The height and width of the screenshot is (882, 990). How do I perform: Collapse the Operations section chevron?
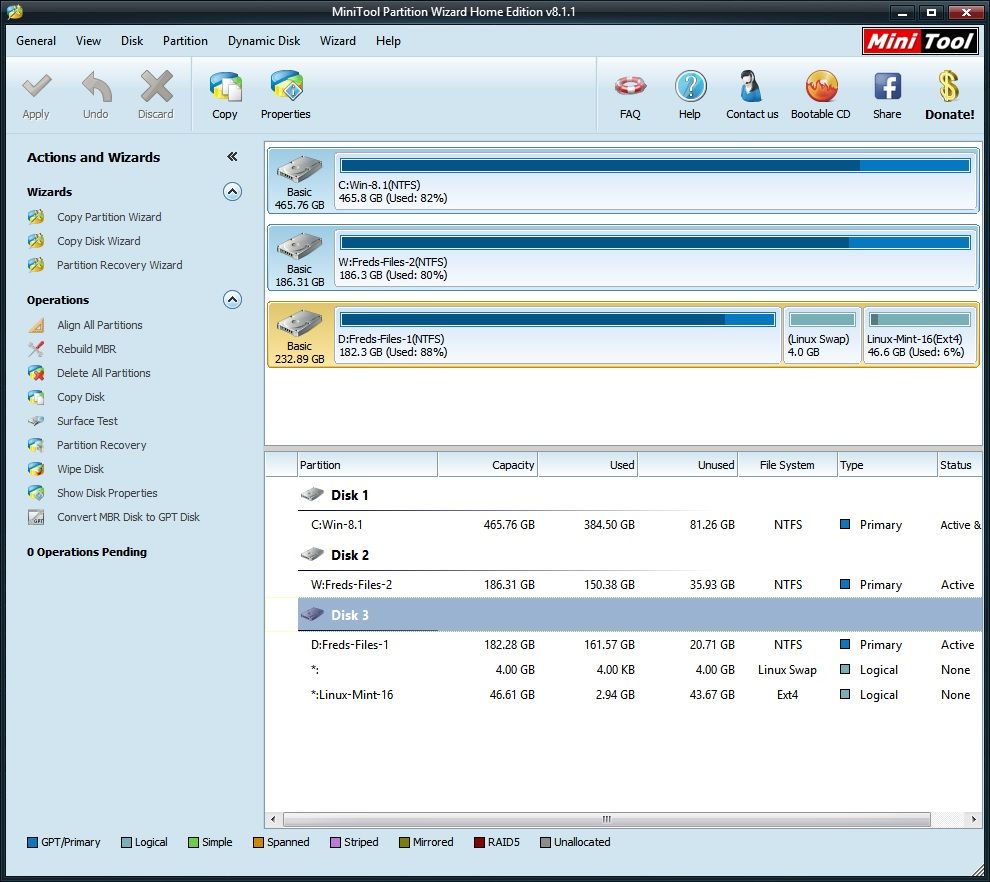point(232,299)
